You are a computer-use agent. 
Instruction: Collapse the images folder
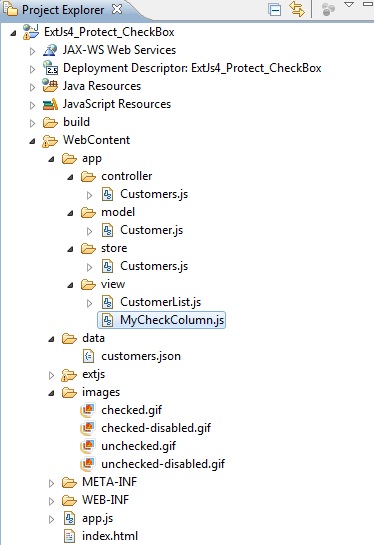(51, 393)
